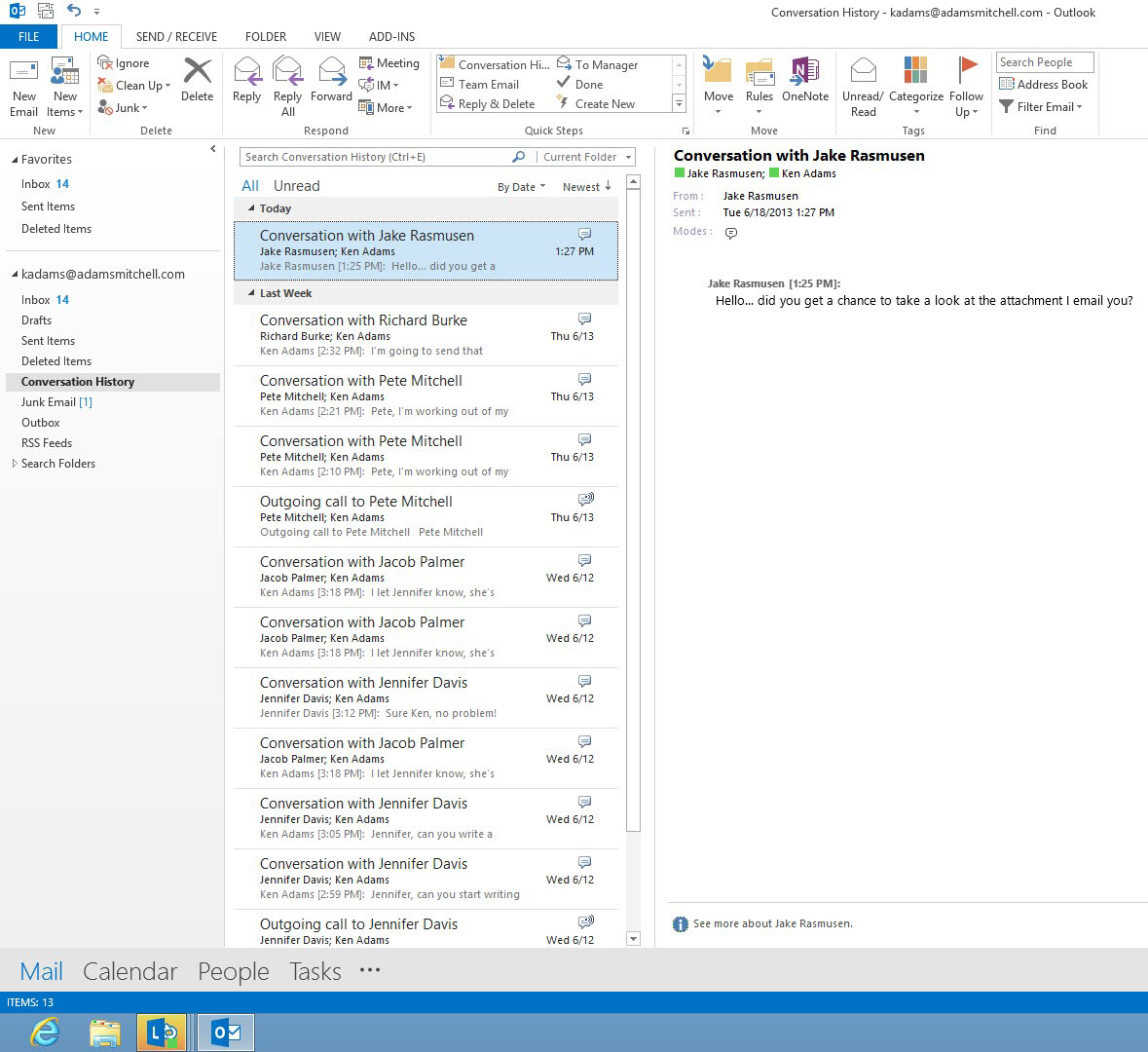This screenshot has width=1148, height=1052.
Task: Open the New Items button
Action: tap(64, 88)
